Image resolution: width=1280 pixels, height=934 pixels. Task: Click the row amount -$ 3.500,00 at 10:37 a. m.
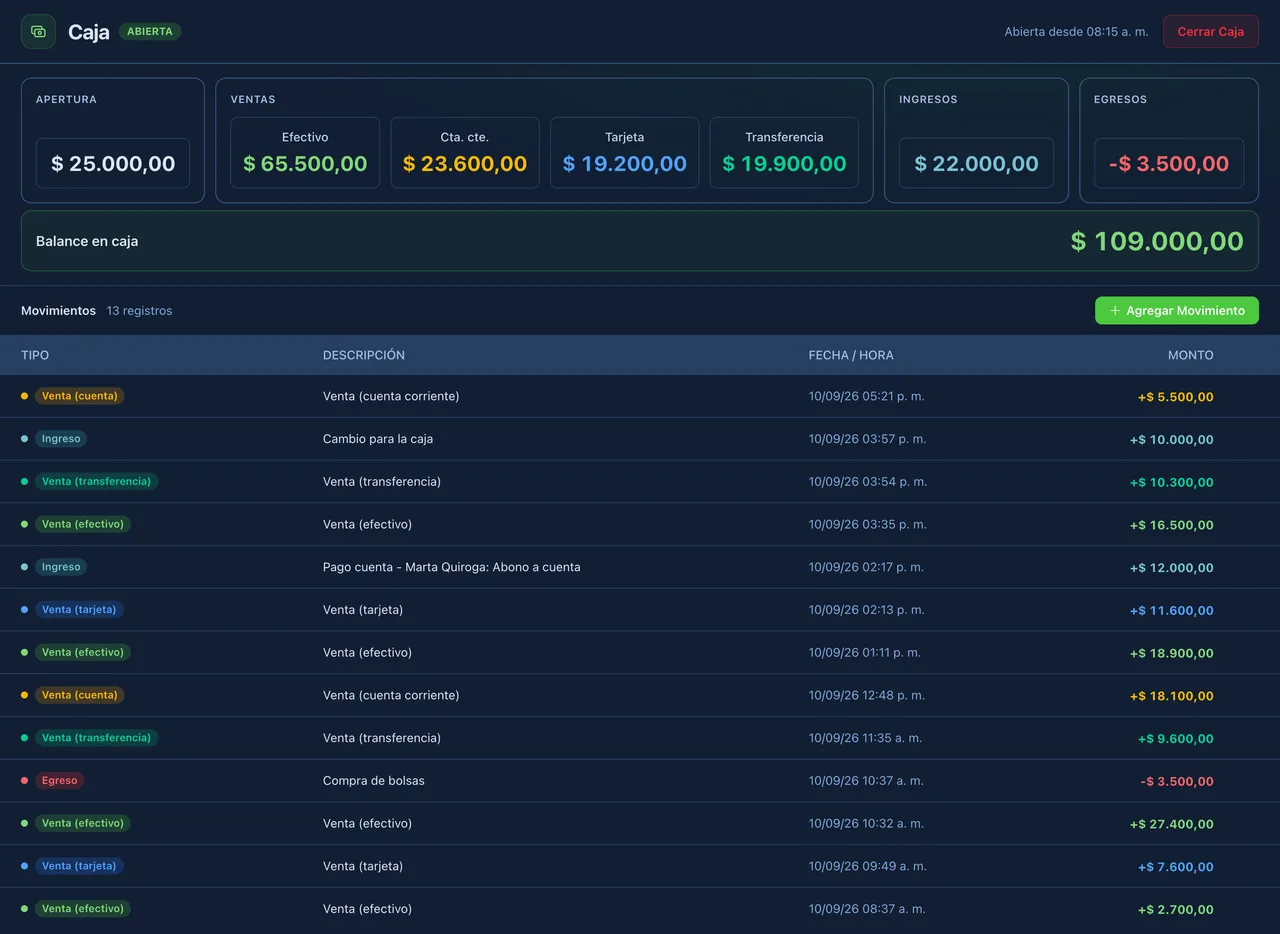coord(1177,781)
